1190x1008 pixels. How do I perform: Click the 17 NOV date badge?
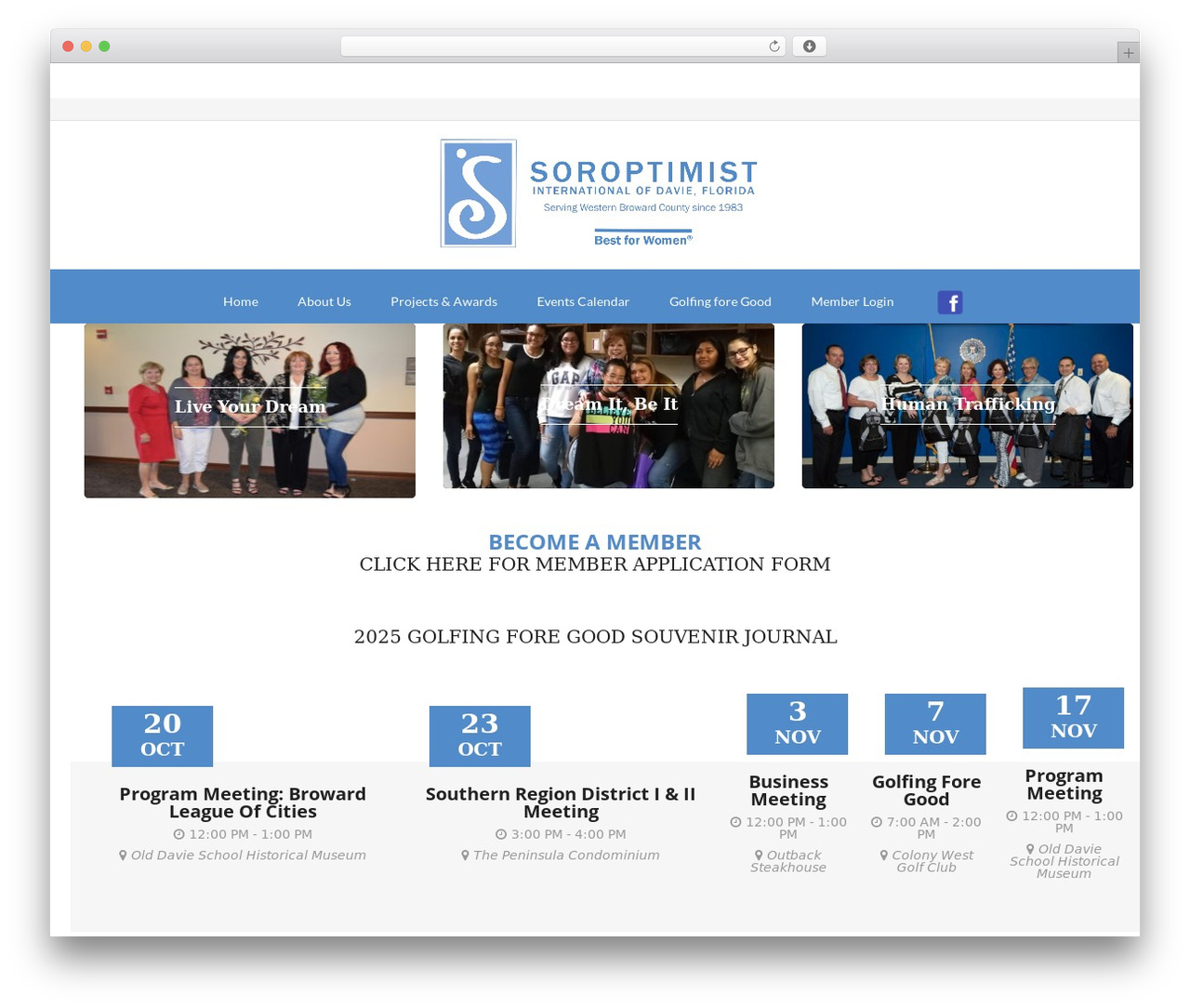(1074, 718)
